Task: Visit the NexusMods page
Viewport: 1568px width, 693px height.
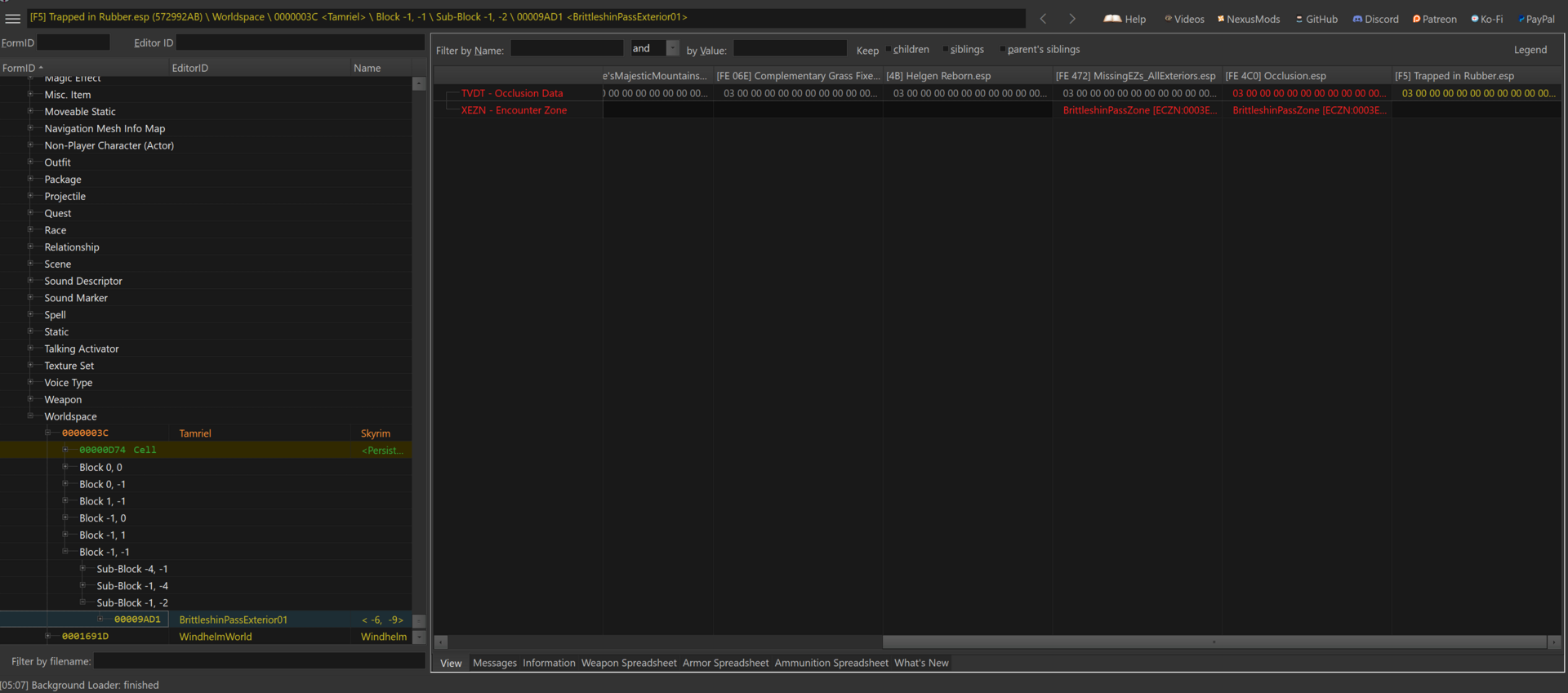Action: tap(1249, 19)
